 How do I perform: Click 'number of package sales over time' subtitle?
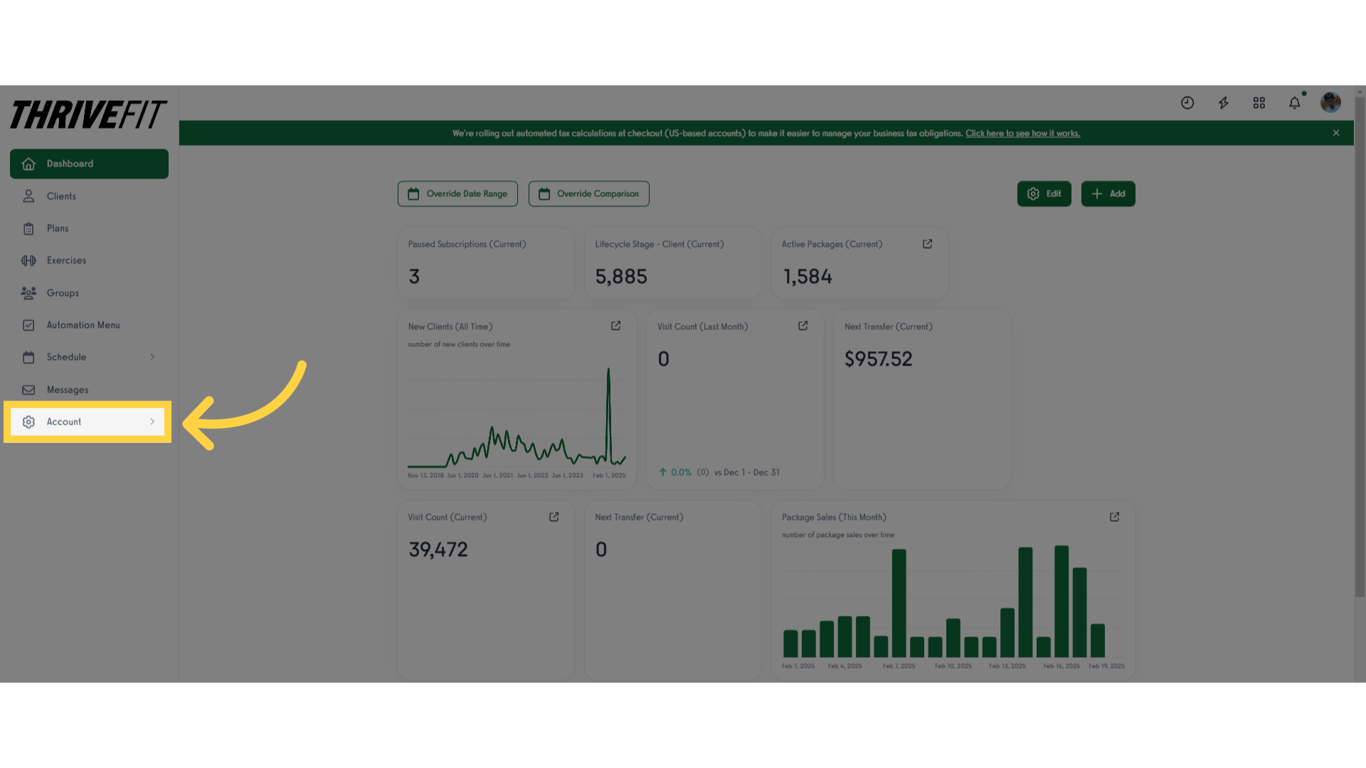838,535
